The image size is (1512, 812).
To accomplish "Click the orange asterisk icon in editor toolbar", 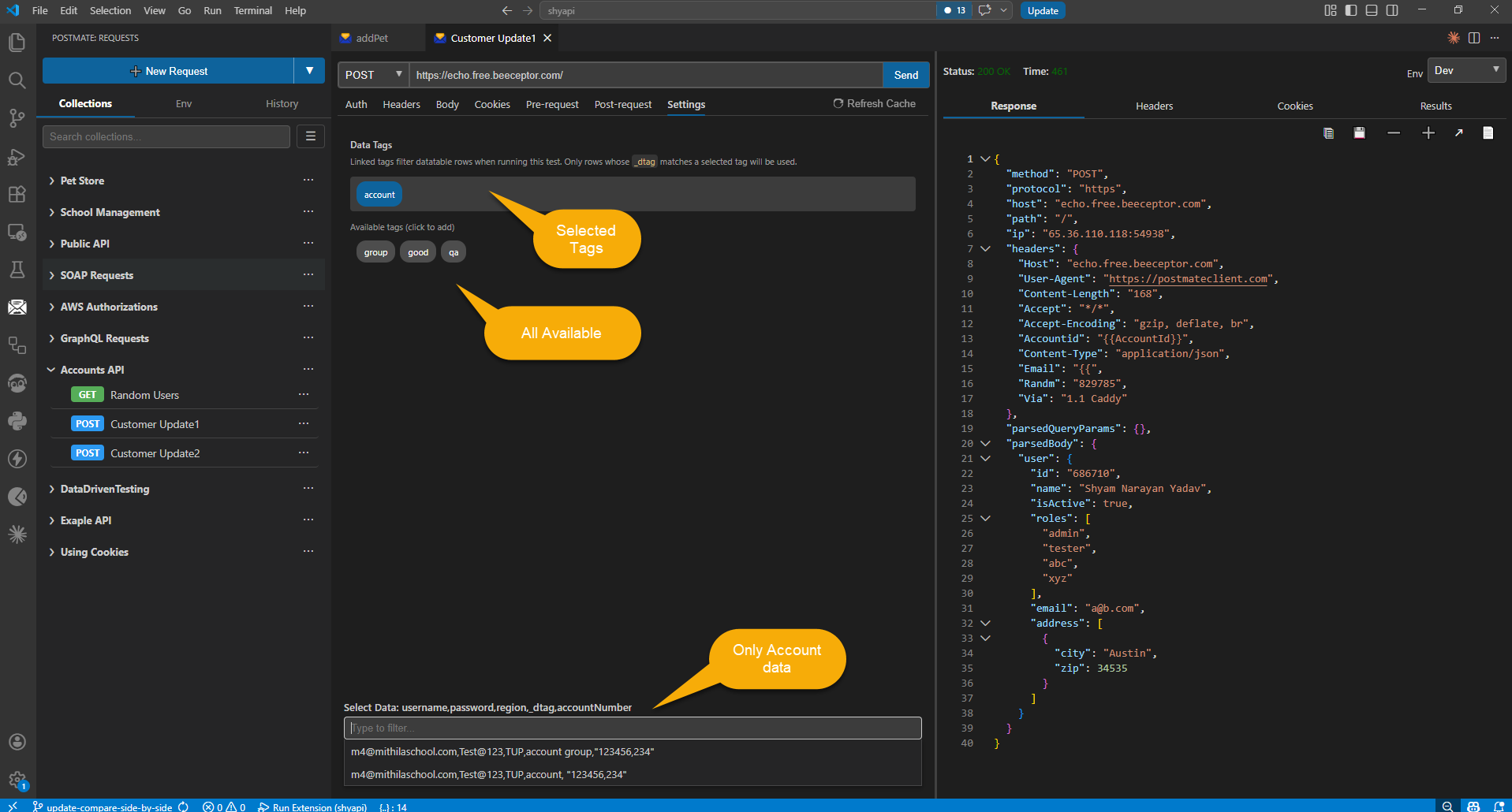I will point(1454,38).
